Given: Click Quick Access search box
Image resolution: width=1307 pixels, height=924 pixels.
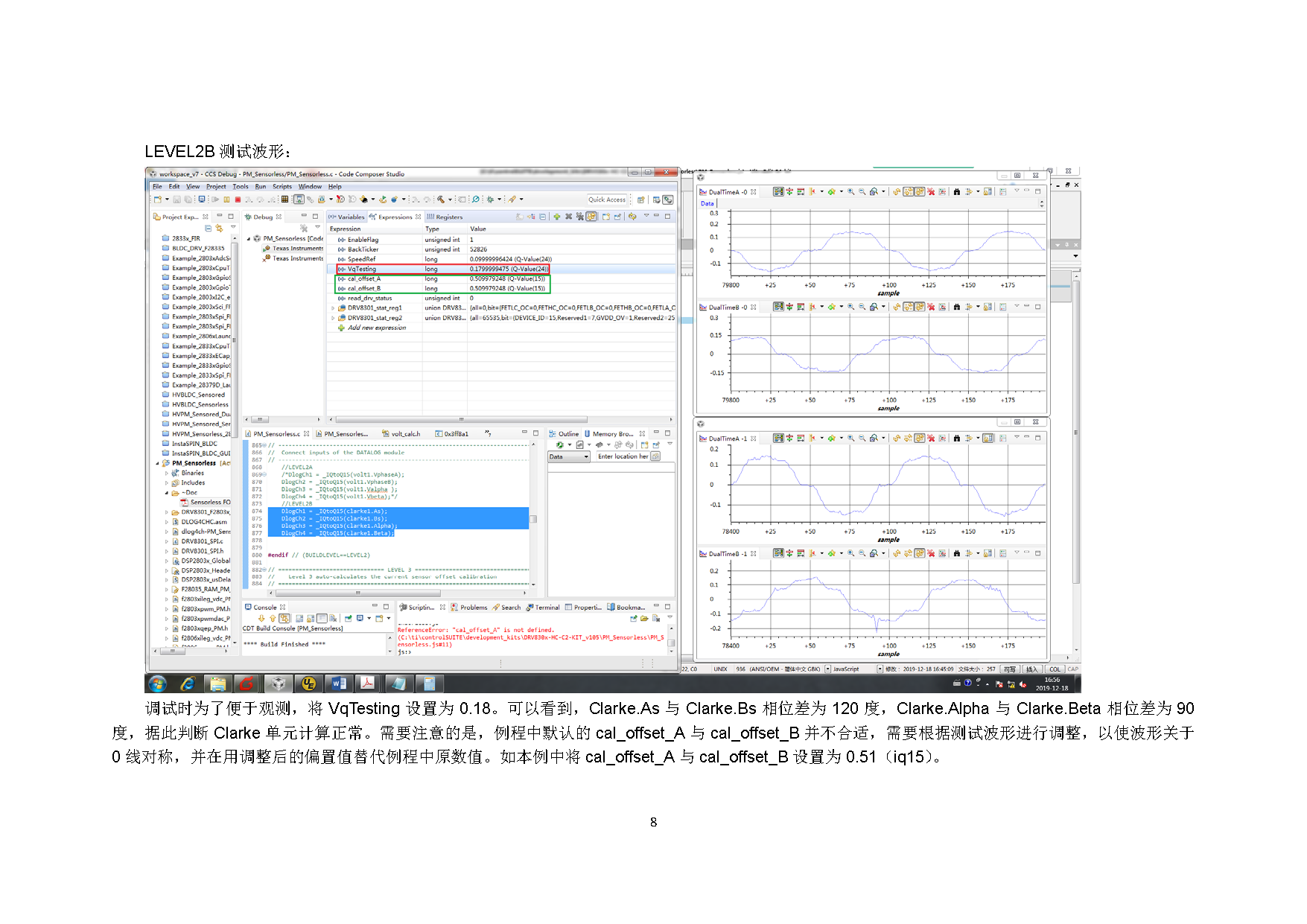Looking at the screenshot, I should pos(607,200).
